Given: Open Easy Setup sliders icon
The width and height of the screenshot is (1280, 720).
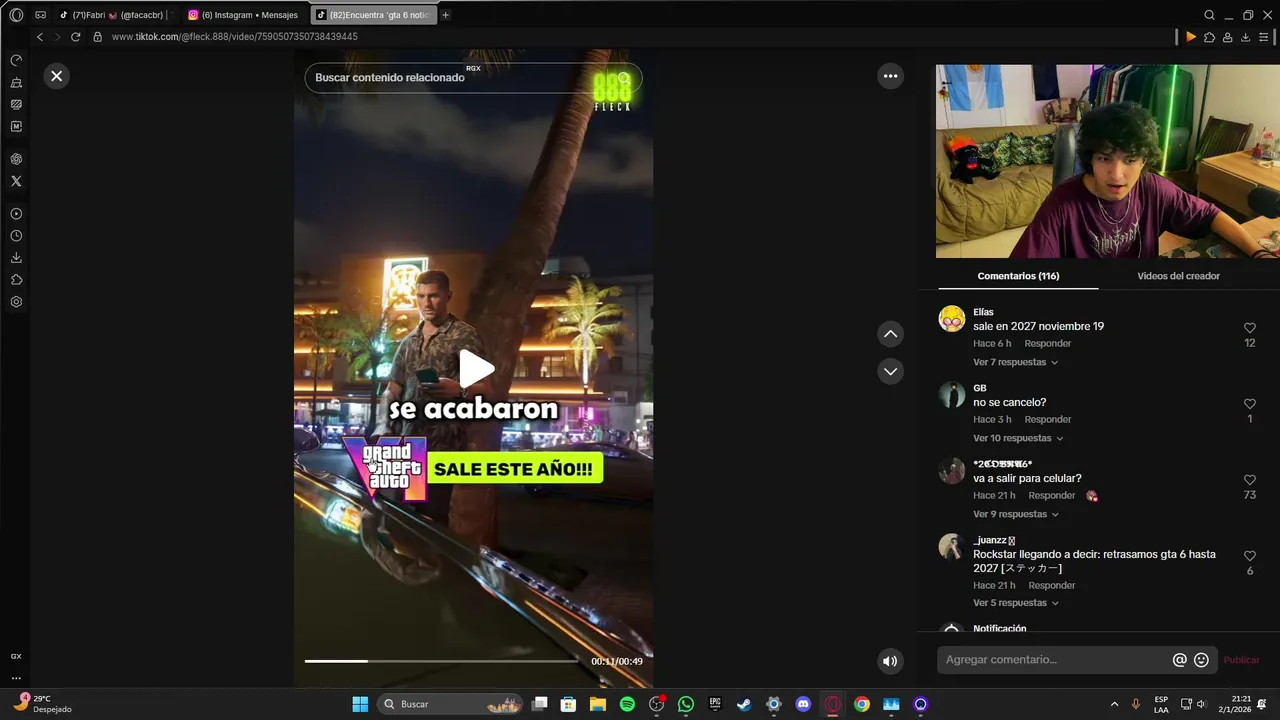Looking at the screenshot, I should pos(1264,37).
